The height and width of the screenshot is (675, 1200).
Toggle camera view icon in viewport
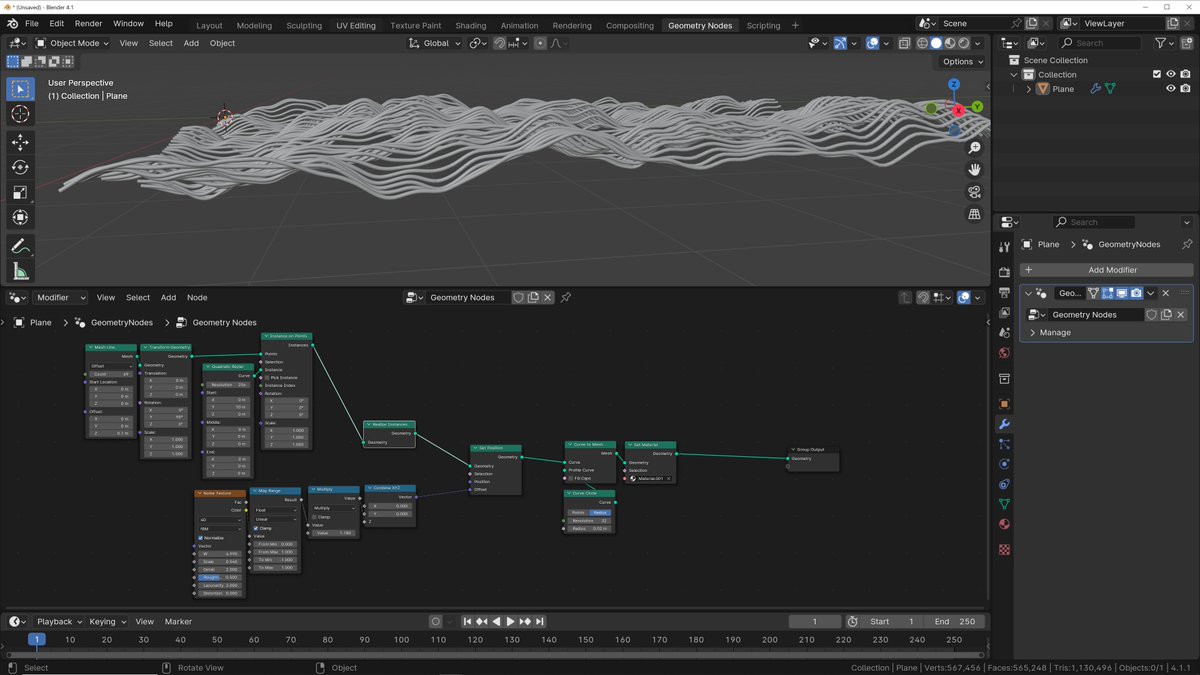[974, 192]
